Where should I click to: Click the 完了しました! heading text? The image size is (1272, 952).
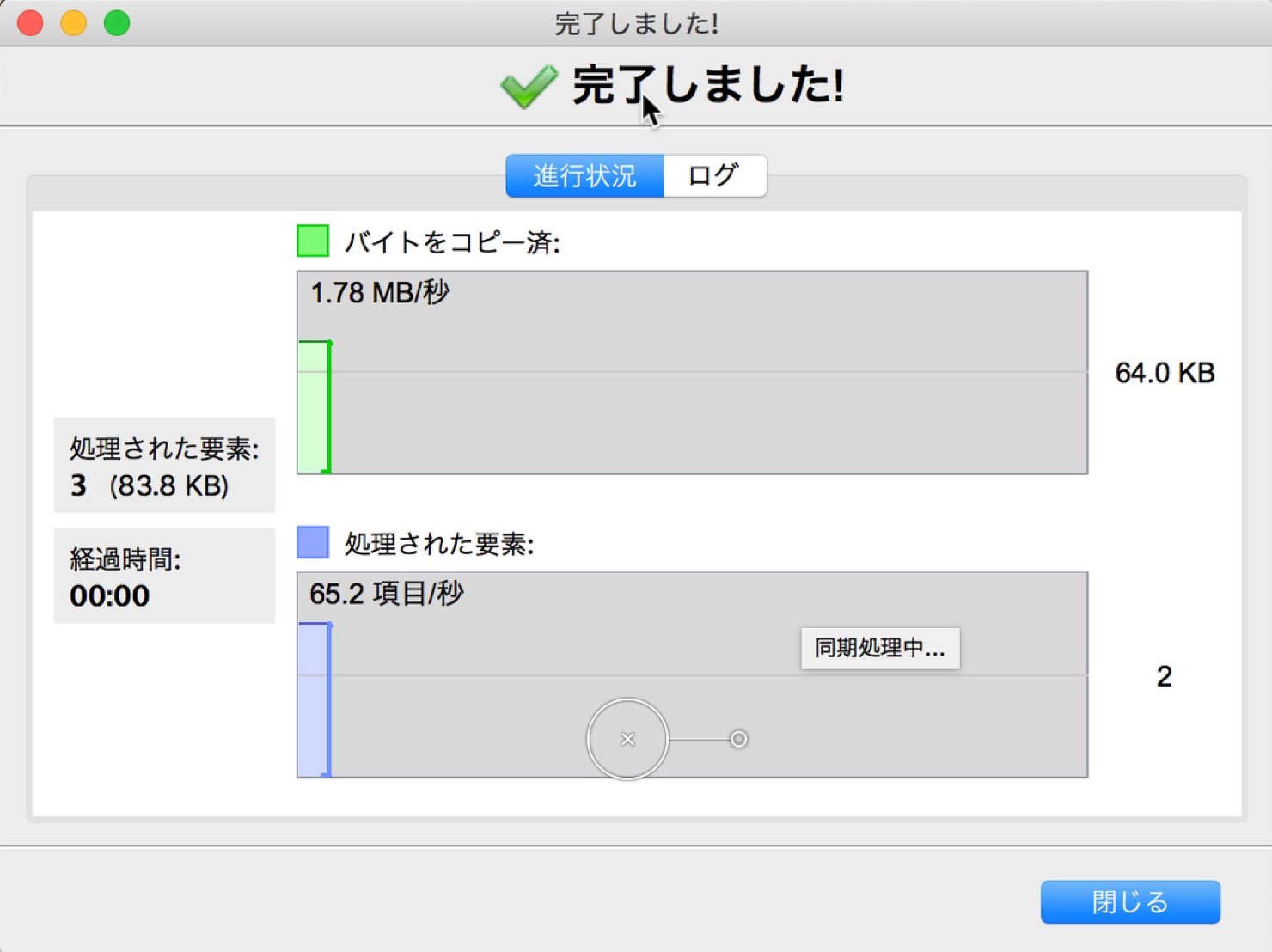[709, 86]
